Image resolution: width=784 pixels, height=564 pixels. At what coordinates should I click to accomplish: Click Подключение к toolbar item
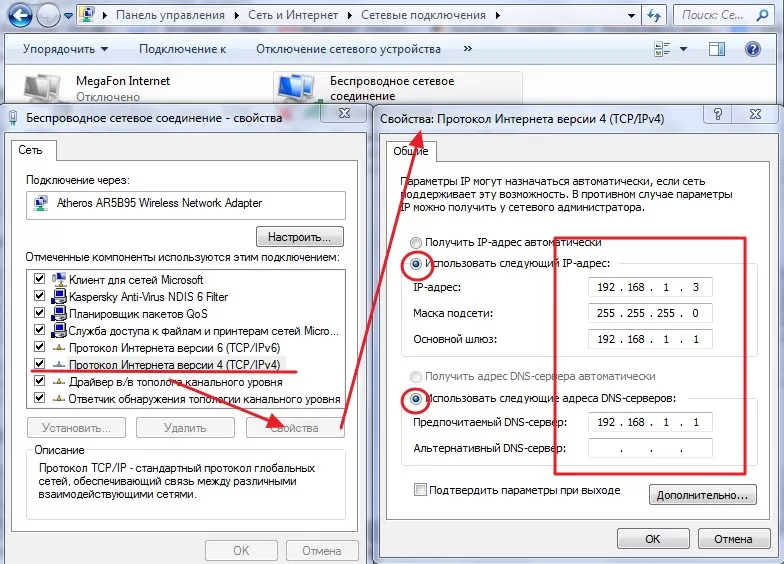pos(182,49)
